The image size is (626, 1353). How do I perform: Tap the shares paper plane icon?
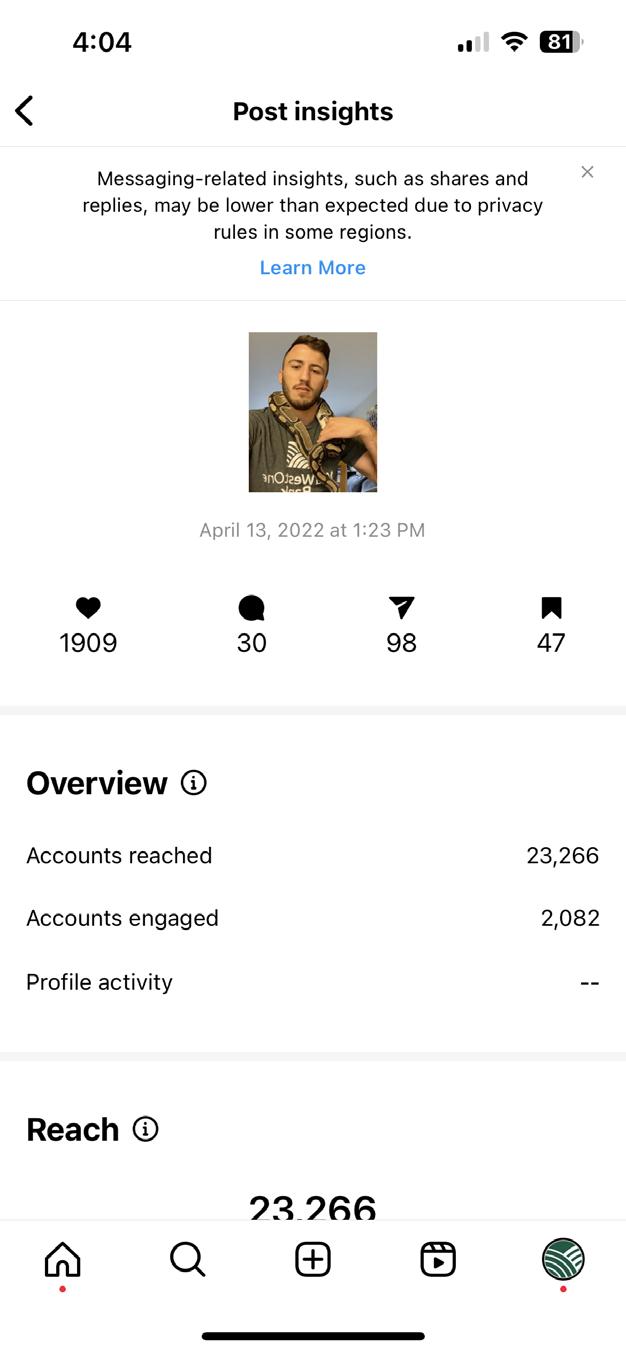pyautogui.click(x=401, y=608)
